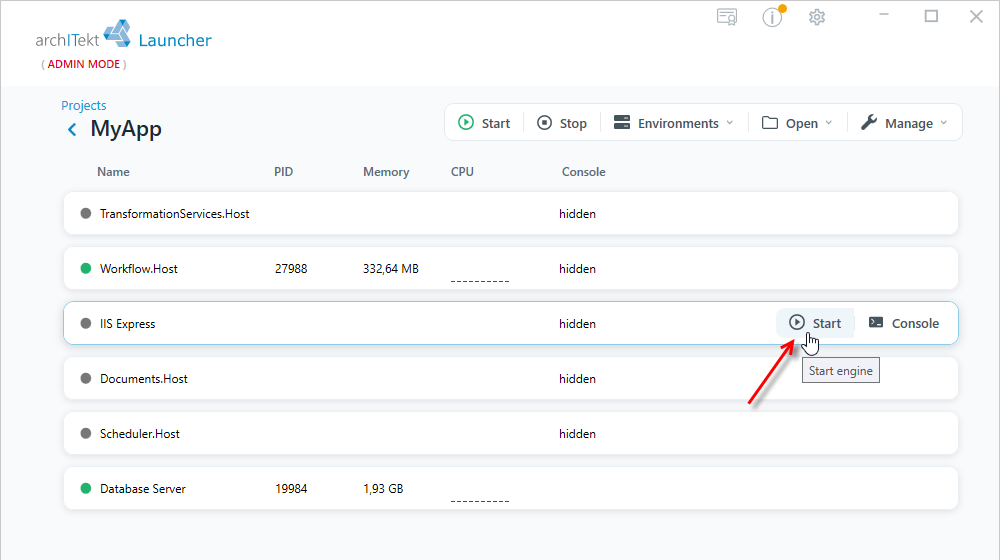Click hidden console state of Workflow.Host
1000x560 pixels.
[x=577, y=269]
